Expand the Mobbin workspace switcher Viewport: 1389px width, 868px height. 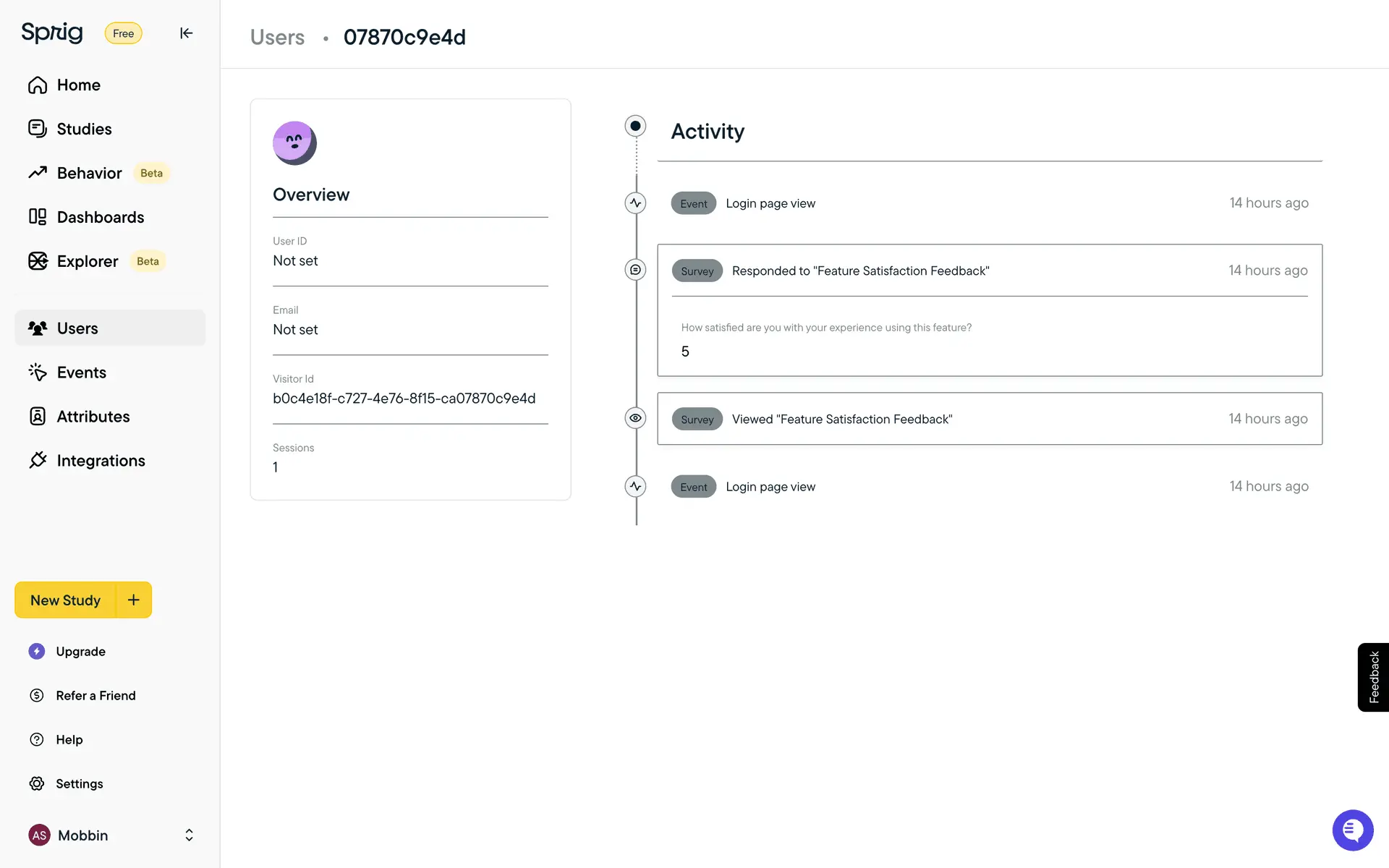pos(189,835)
